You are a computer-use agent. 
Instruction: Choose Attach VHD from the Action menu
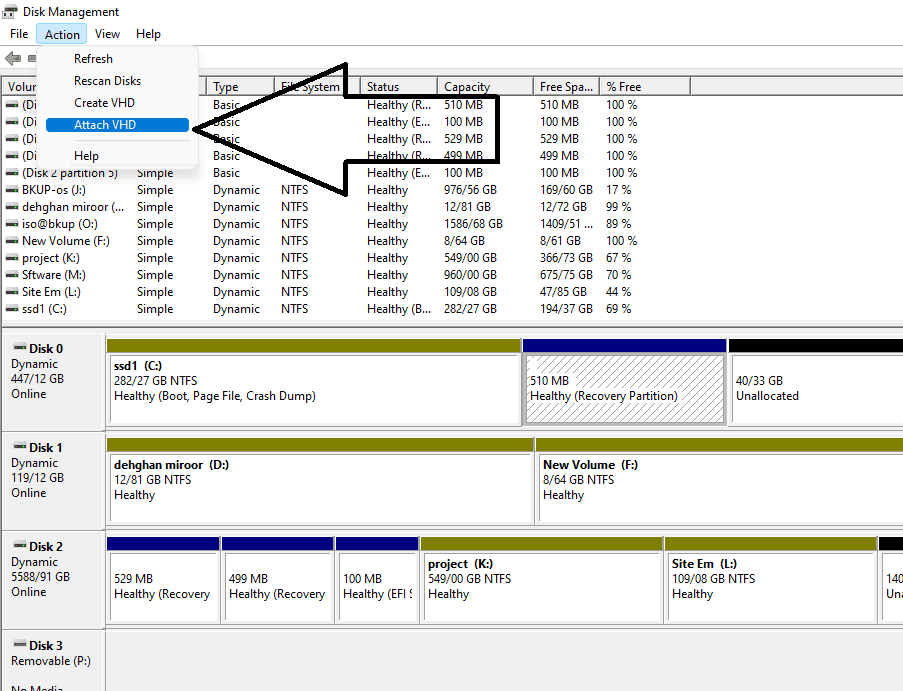click(105, 125)
